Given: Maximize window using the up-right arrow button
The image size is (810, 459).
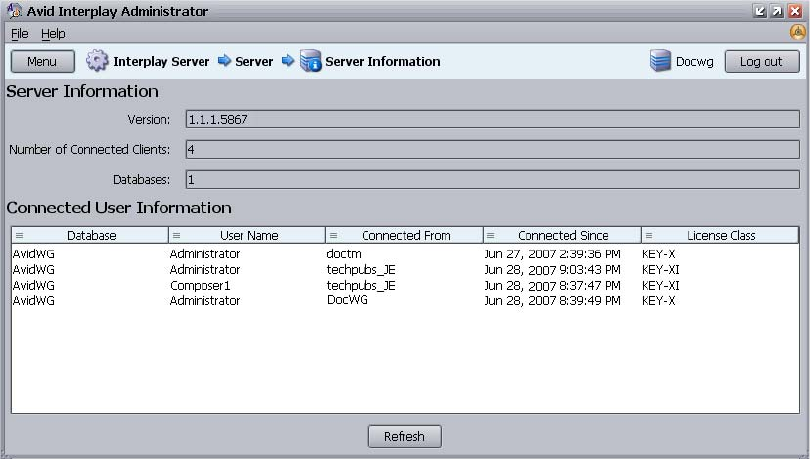Looking at the screenshot, I should tap(777, 11).
